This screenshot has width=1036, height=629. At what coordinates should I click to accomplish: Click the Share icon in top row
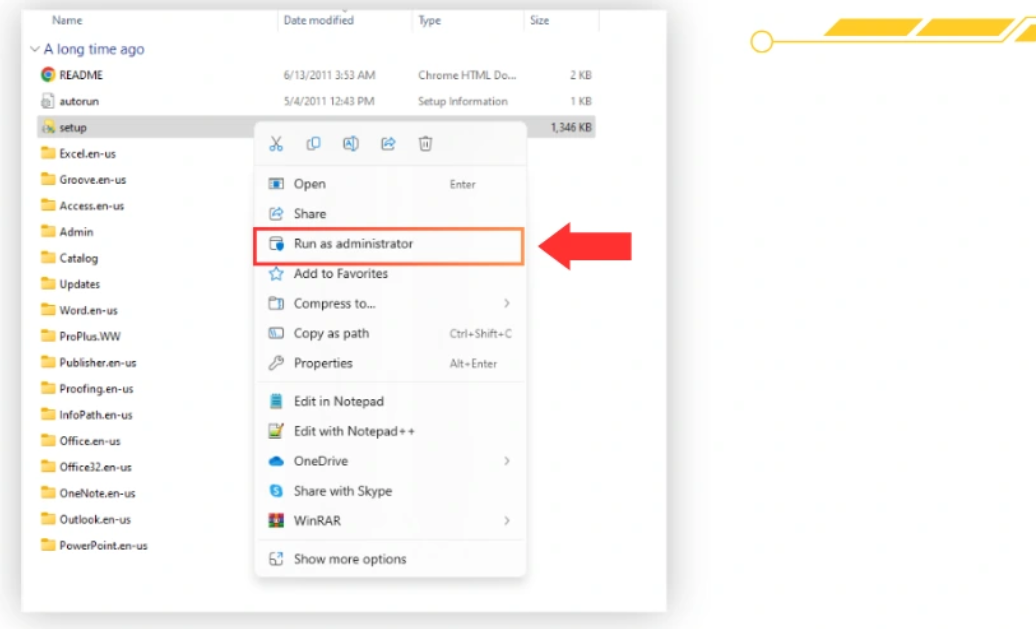388,144
